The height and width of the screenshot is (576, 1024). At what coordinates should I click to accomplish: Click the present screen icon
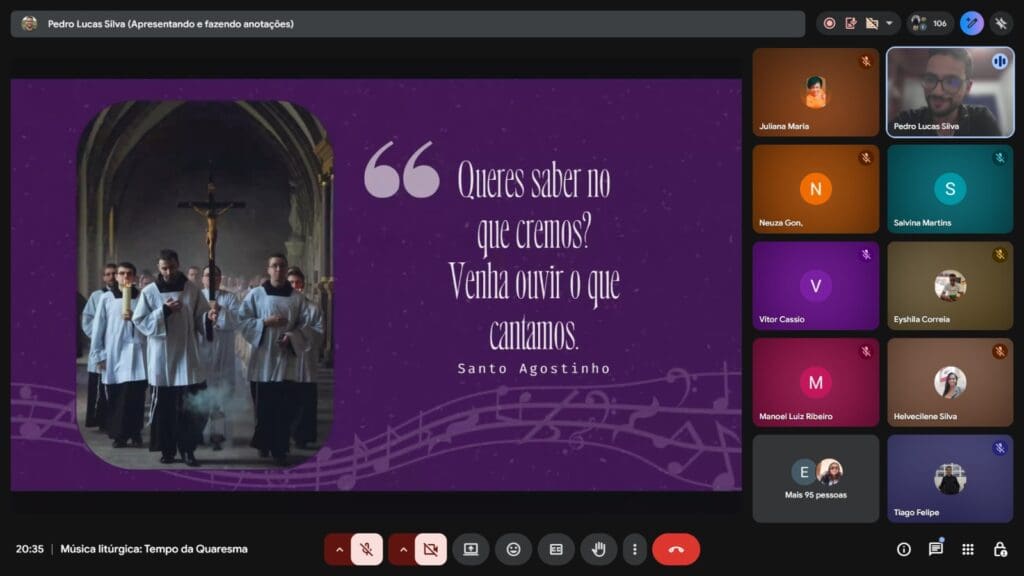tap(470, 549)
